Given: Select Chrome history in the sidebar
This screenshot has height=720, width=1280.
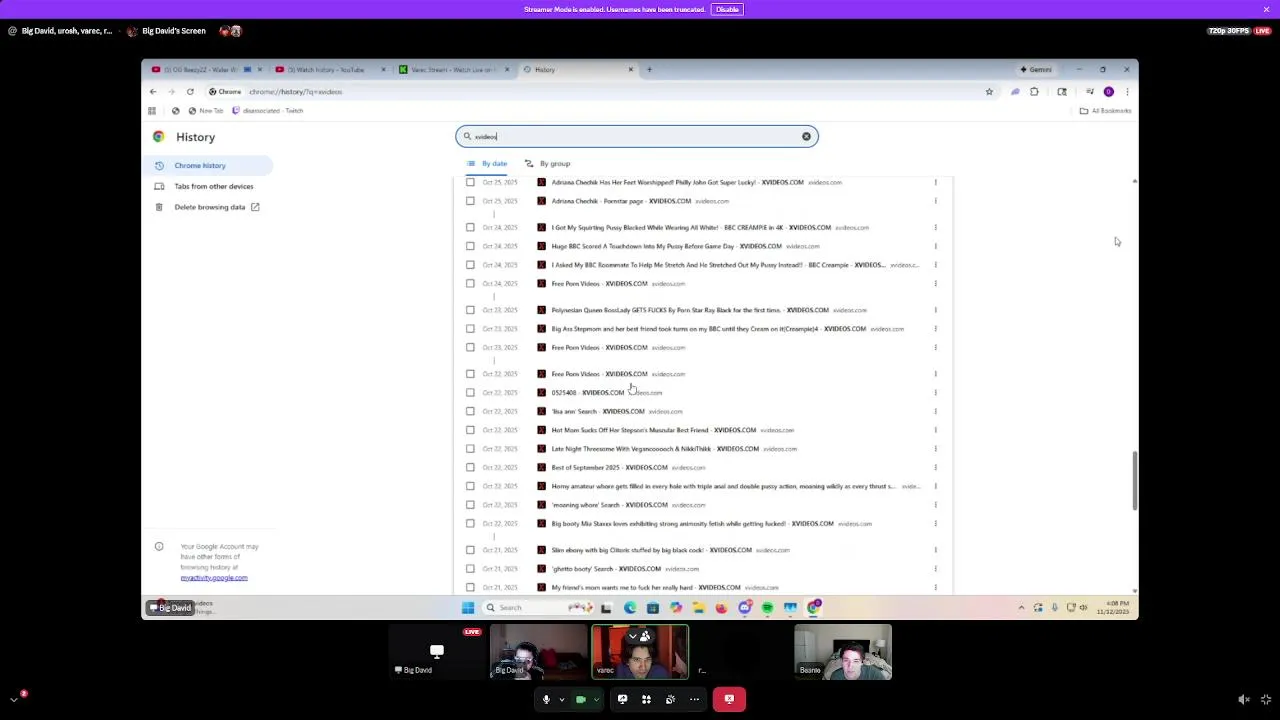Looking at the screenshot, I should (x=206, y=165).
